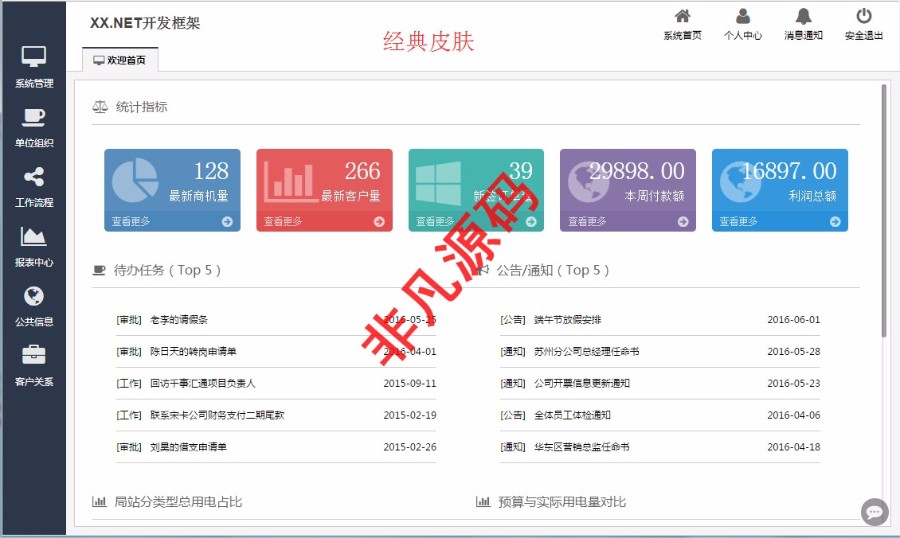The image size is (900, 538).
Task: Click the XX.NET开发框架 title
Action: (145, 23)
